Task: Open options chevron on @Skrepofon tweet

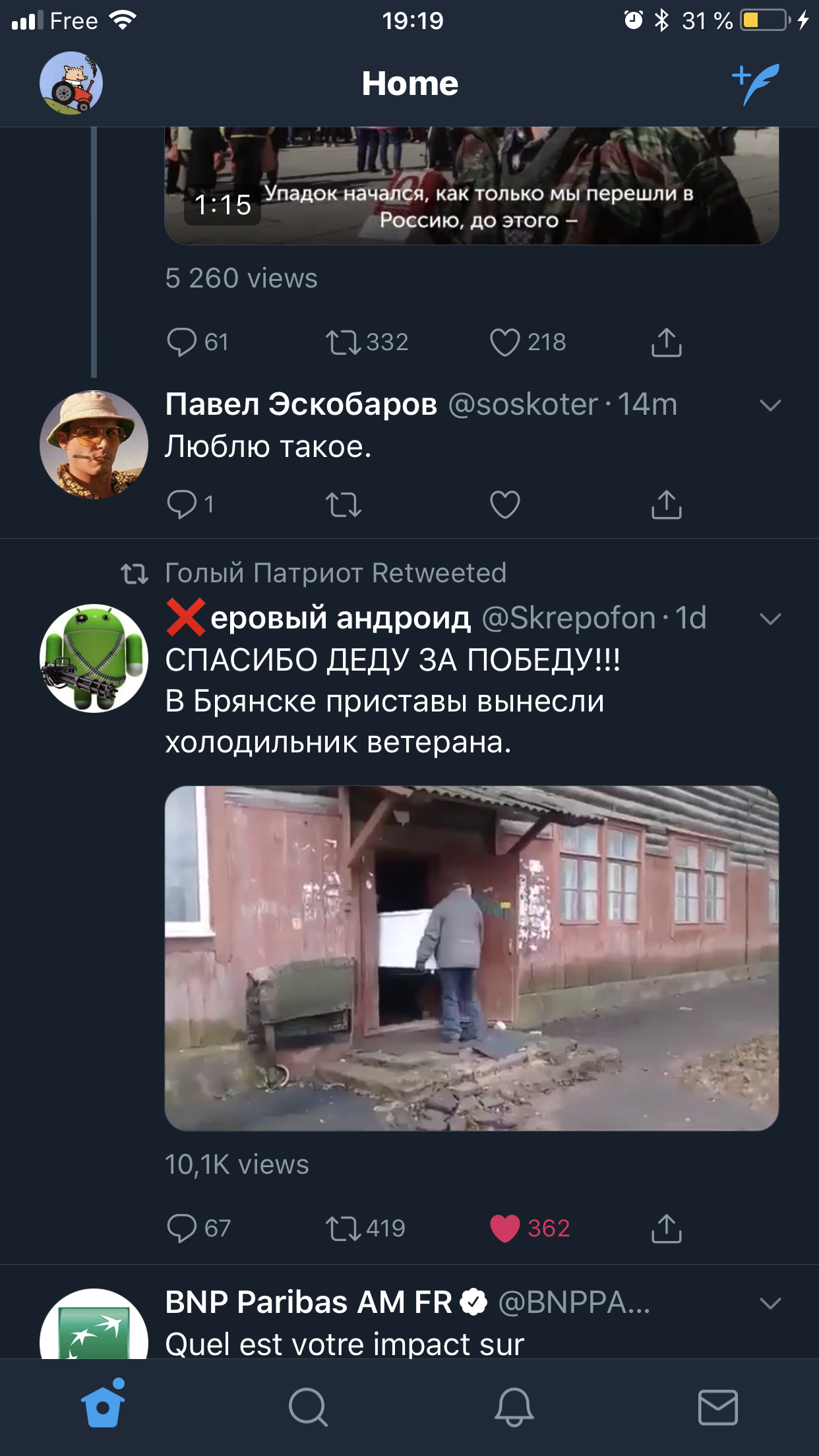Action: tap(770, 619)
